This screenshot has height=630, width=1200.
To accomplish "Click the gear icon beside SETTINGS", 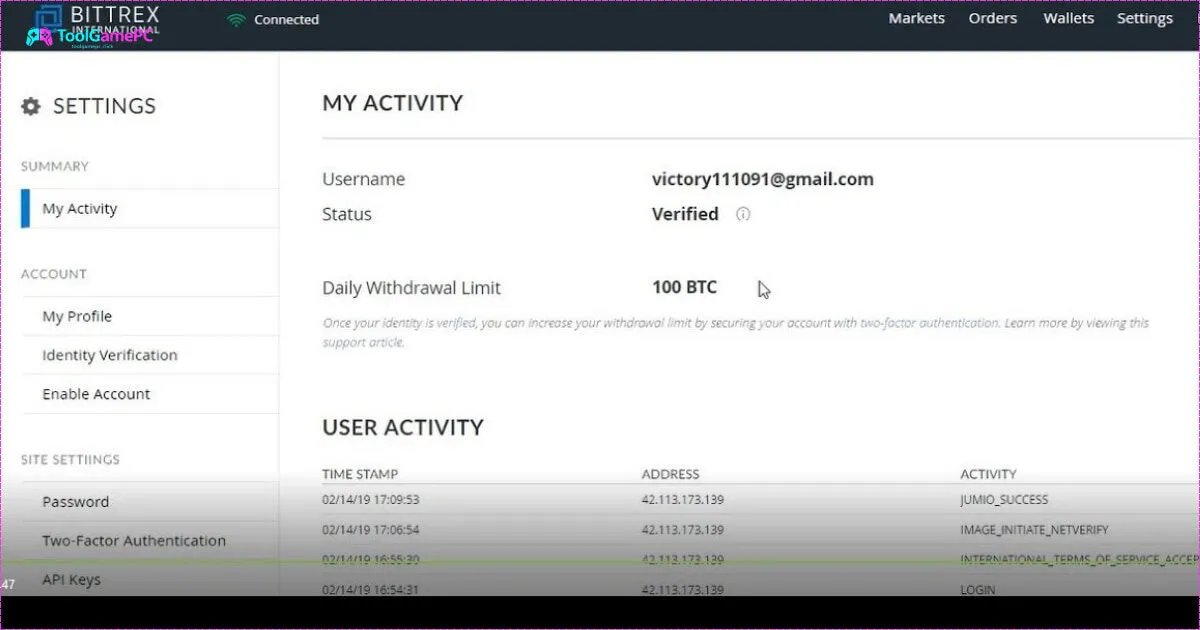I will click(x=31, y=106).
